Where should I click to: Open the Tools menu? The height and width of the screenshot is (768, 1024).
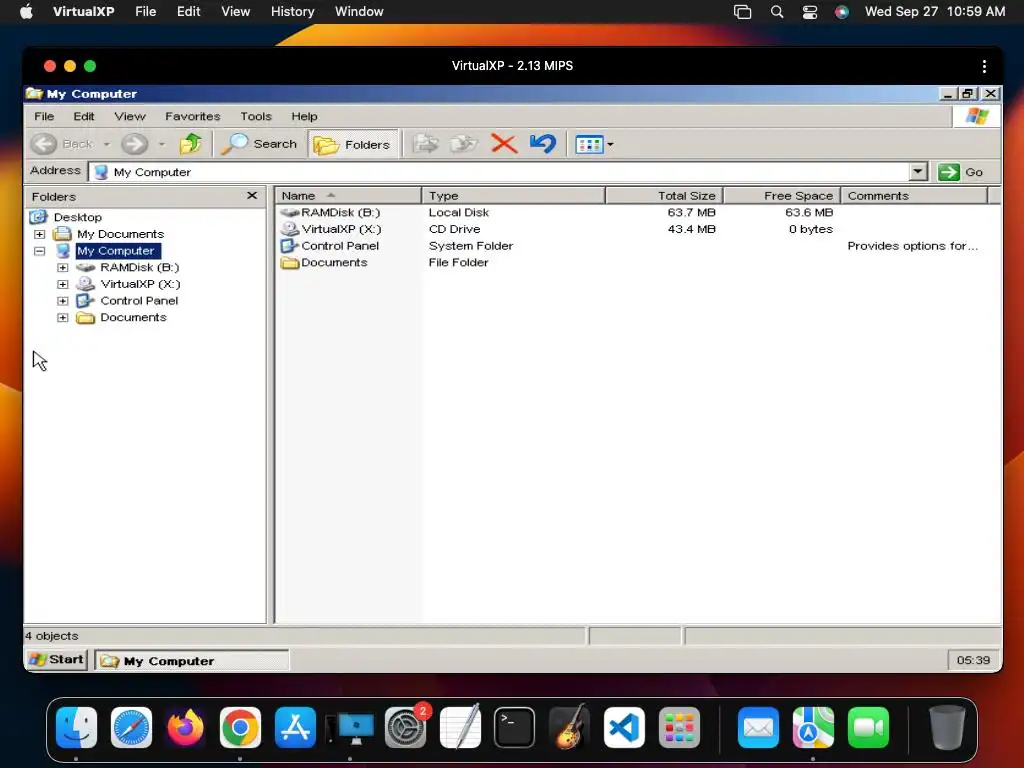pyautogui.click(x=255, y=116)
